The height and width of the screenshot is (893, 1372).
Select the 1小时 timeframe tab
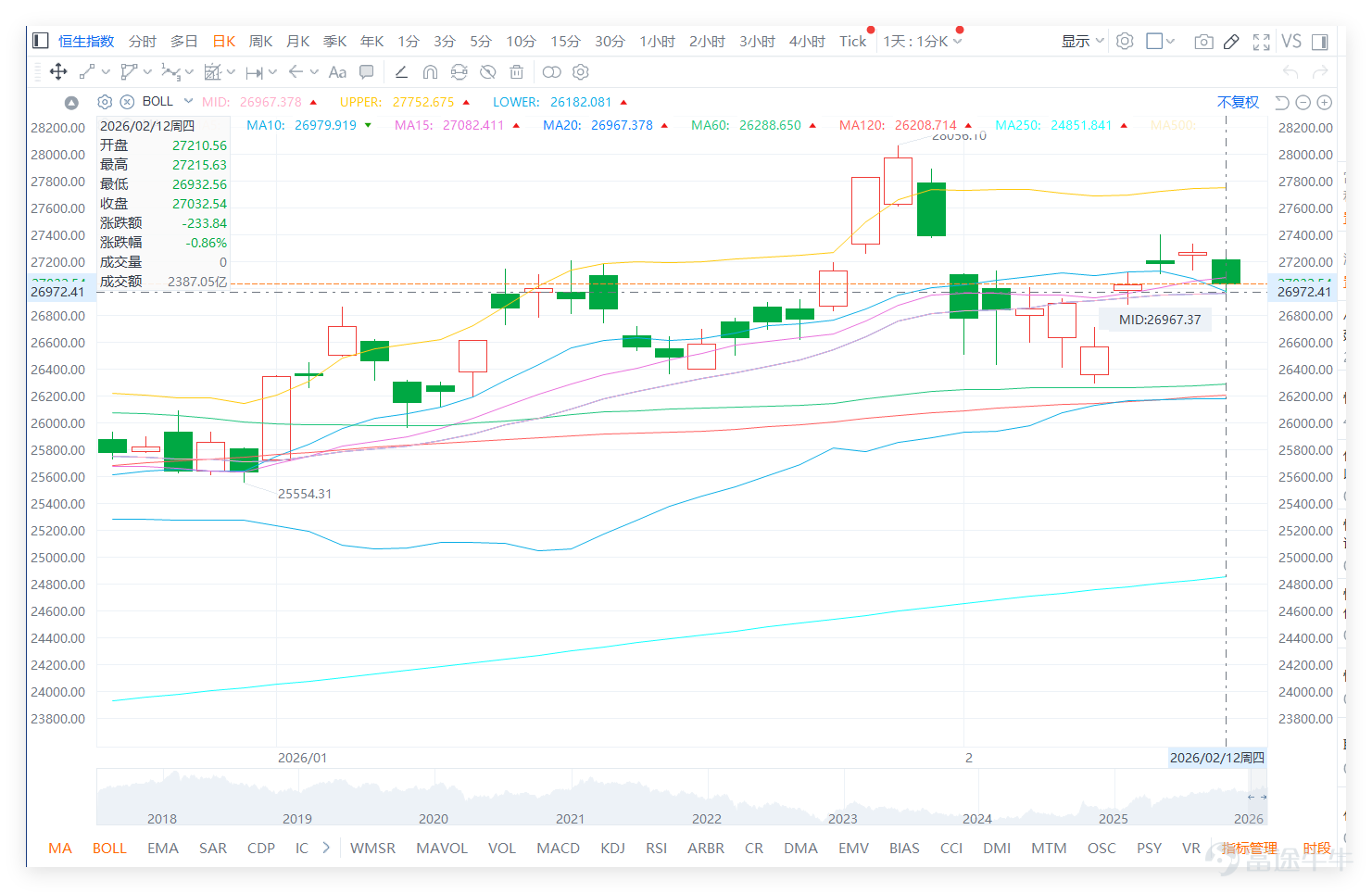click(x=657, y=41)
